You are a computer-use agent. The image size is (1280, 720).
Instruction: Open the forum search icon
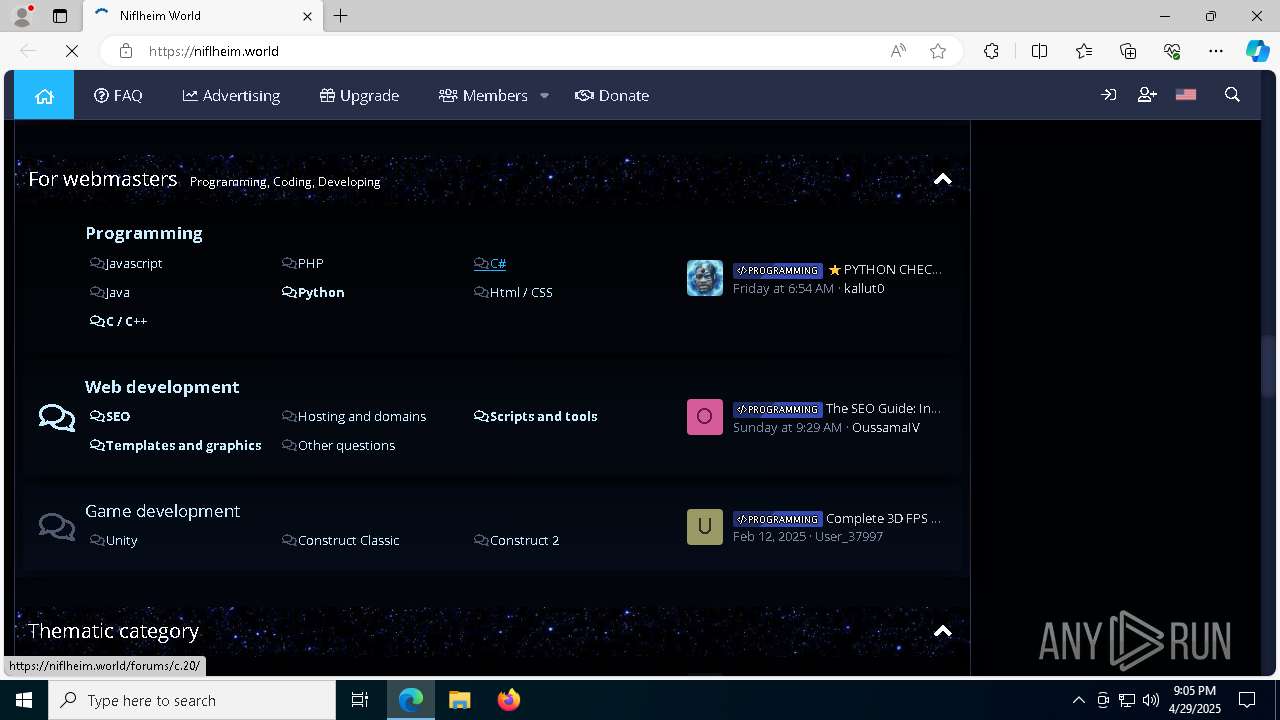(x=1232, y=95)
